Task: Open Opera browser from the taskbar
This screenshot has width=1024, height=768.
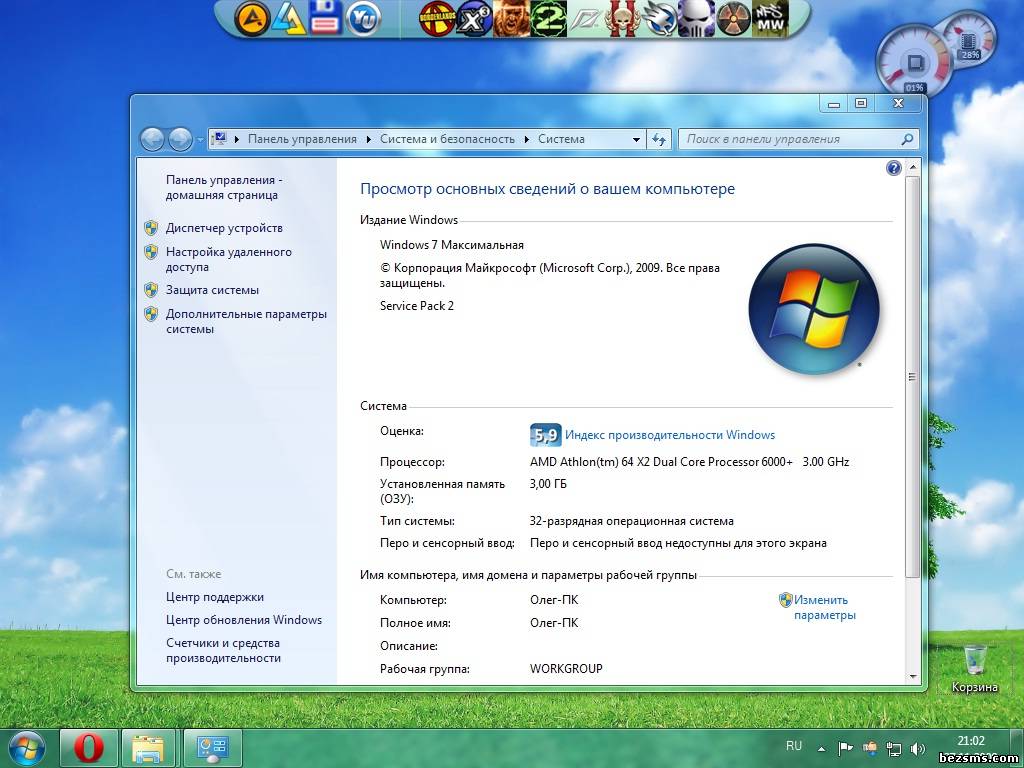Action: coord(89,748)
